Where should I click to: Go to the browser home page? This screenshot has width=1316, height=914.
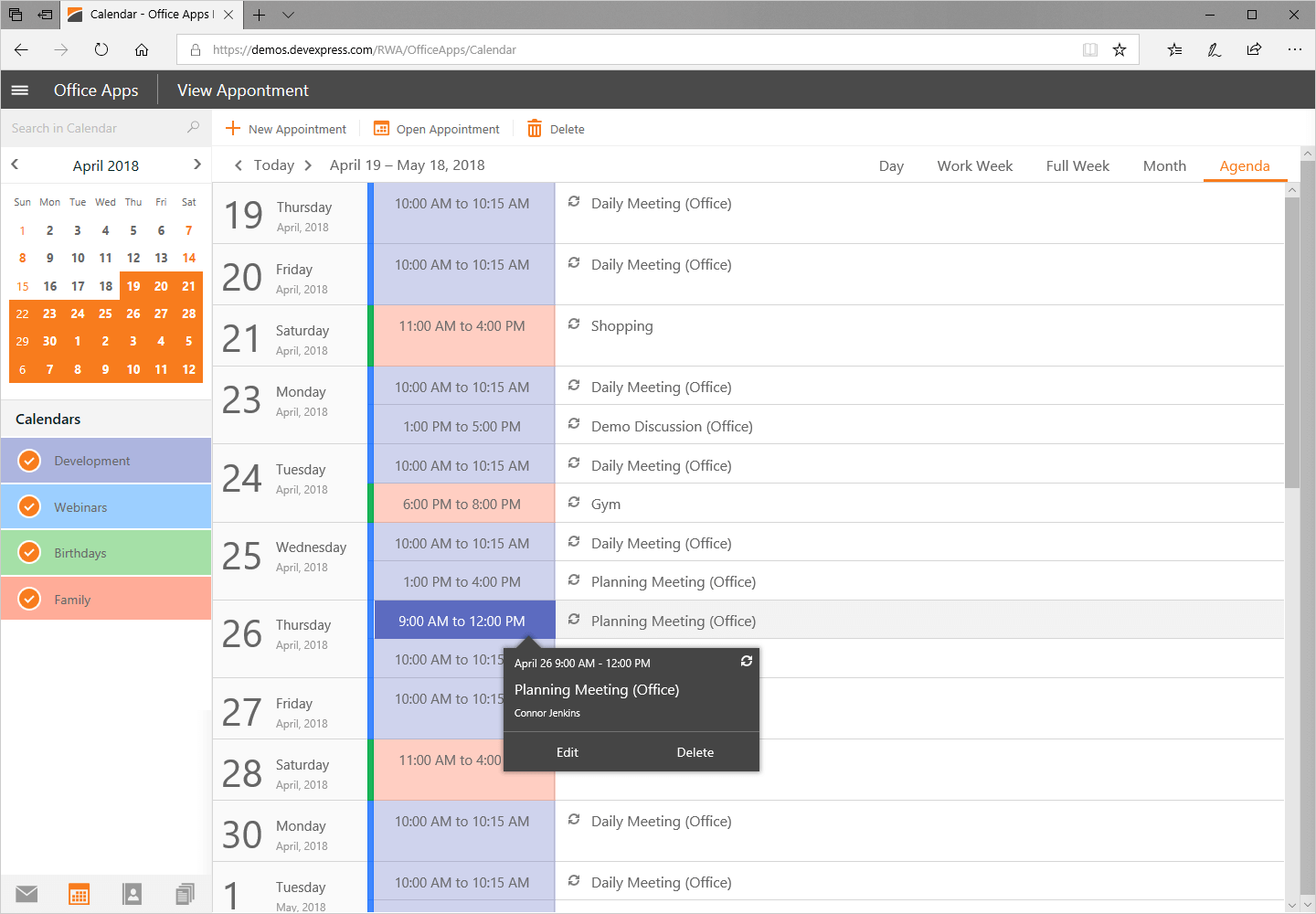coord(142,49)
